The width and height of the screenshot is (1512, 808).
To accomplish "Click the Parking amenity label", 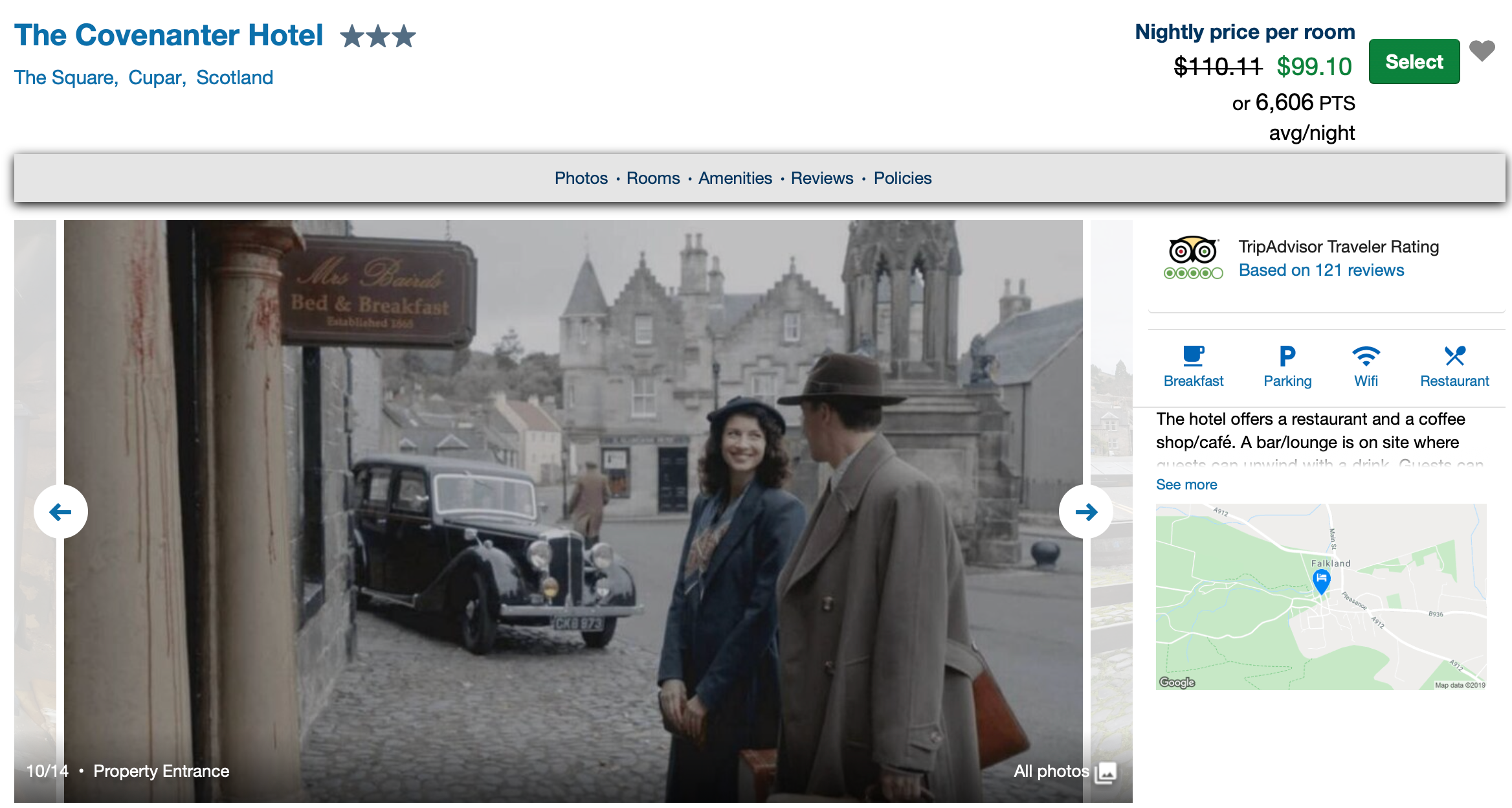I will tap(1287, 381).
